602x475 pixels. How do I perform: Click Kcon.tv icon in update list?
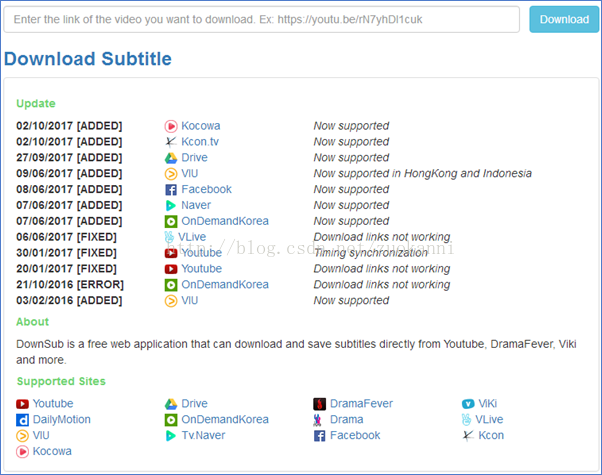coord(171,142)
